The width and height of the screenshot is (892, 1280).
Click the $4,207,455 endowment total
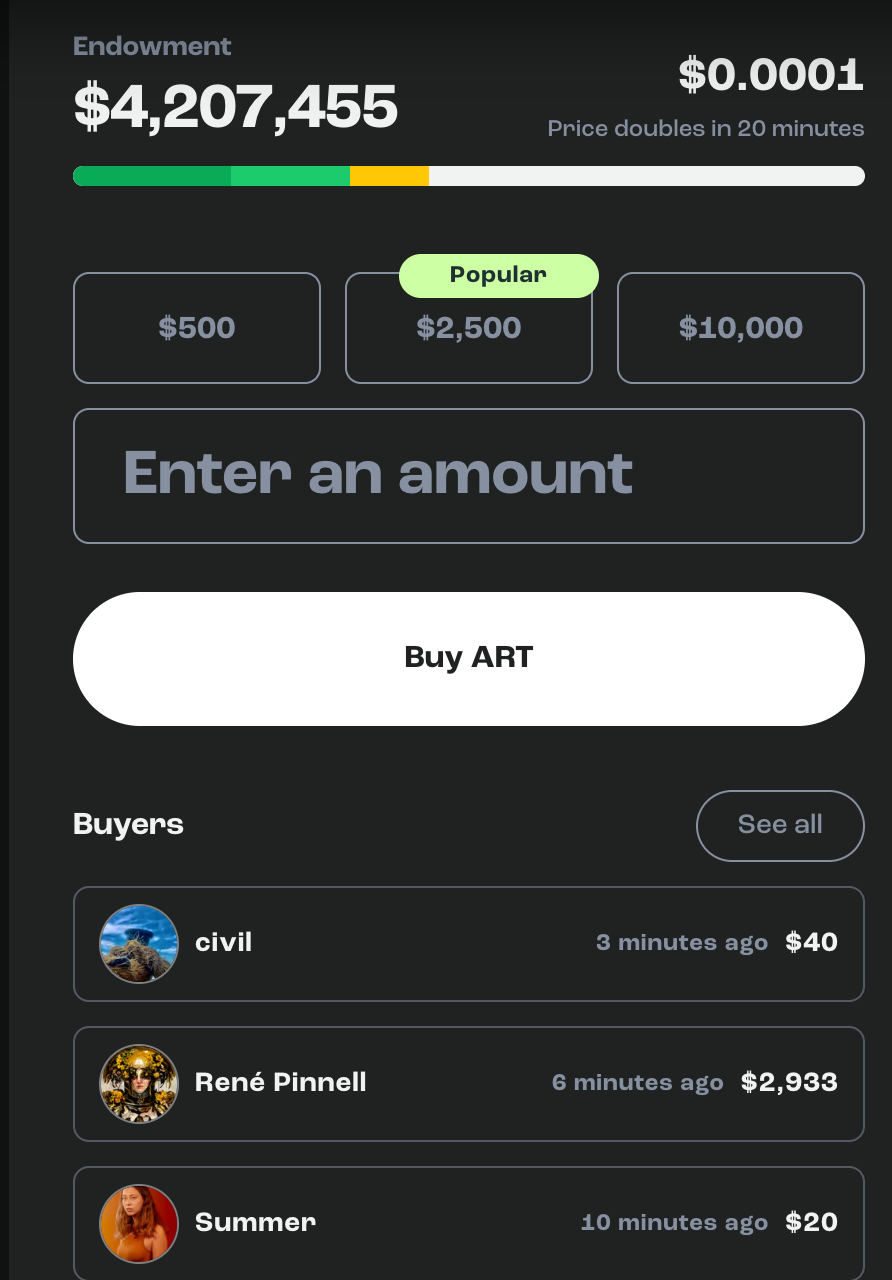pos(236,107)
